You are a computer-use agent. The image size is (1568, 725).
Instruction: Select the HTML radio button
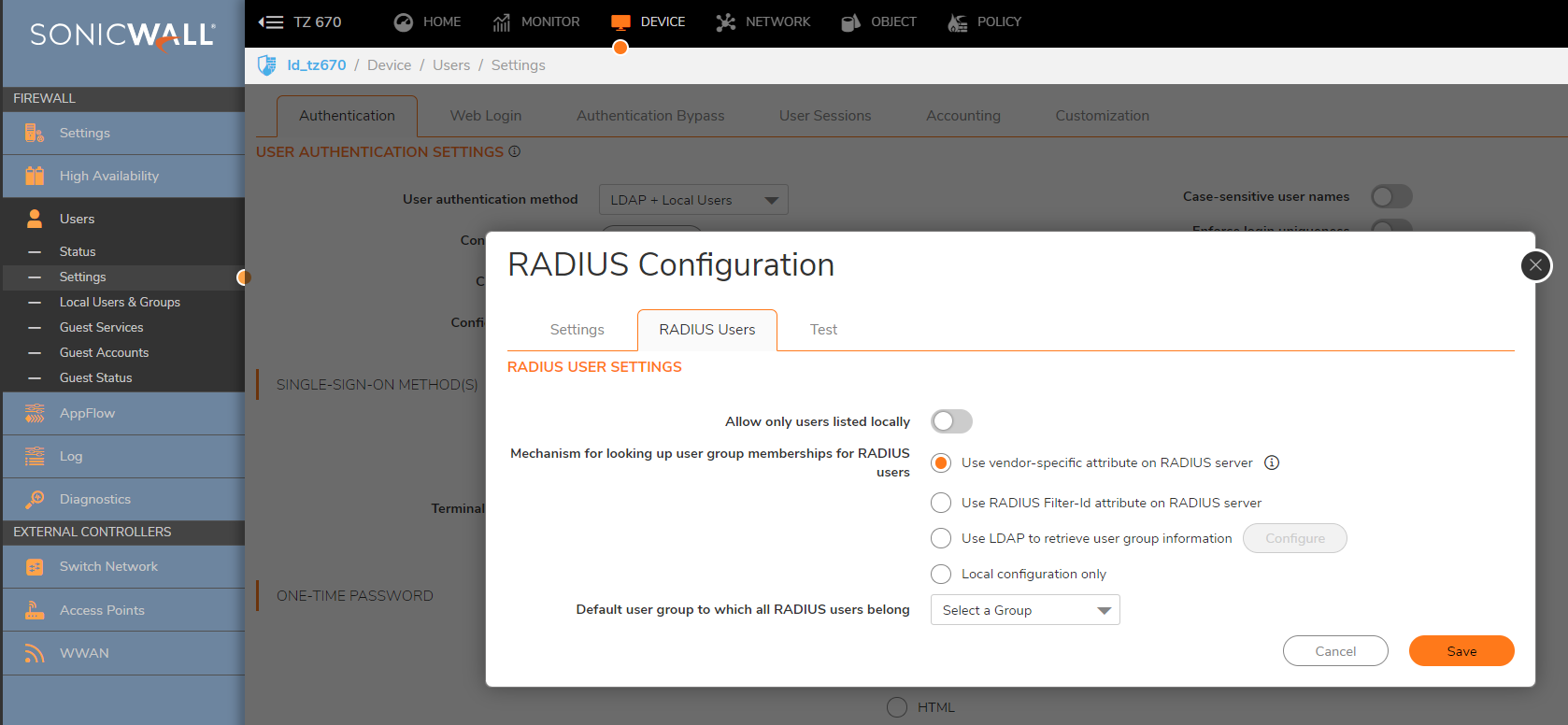tap(897, 707)
